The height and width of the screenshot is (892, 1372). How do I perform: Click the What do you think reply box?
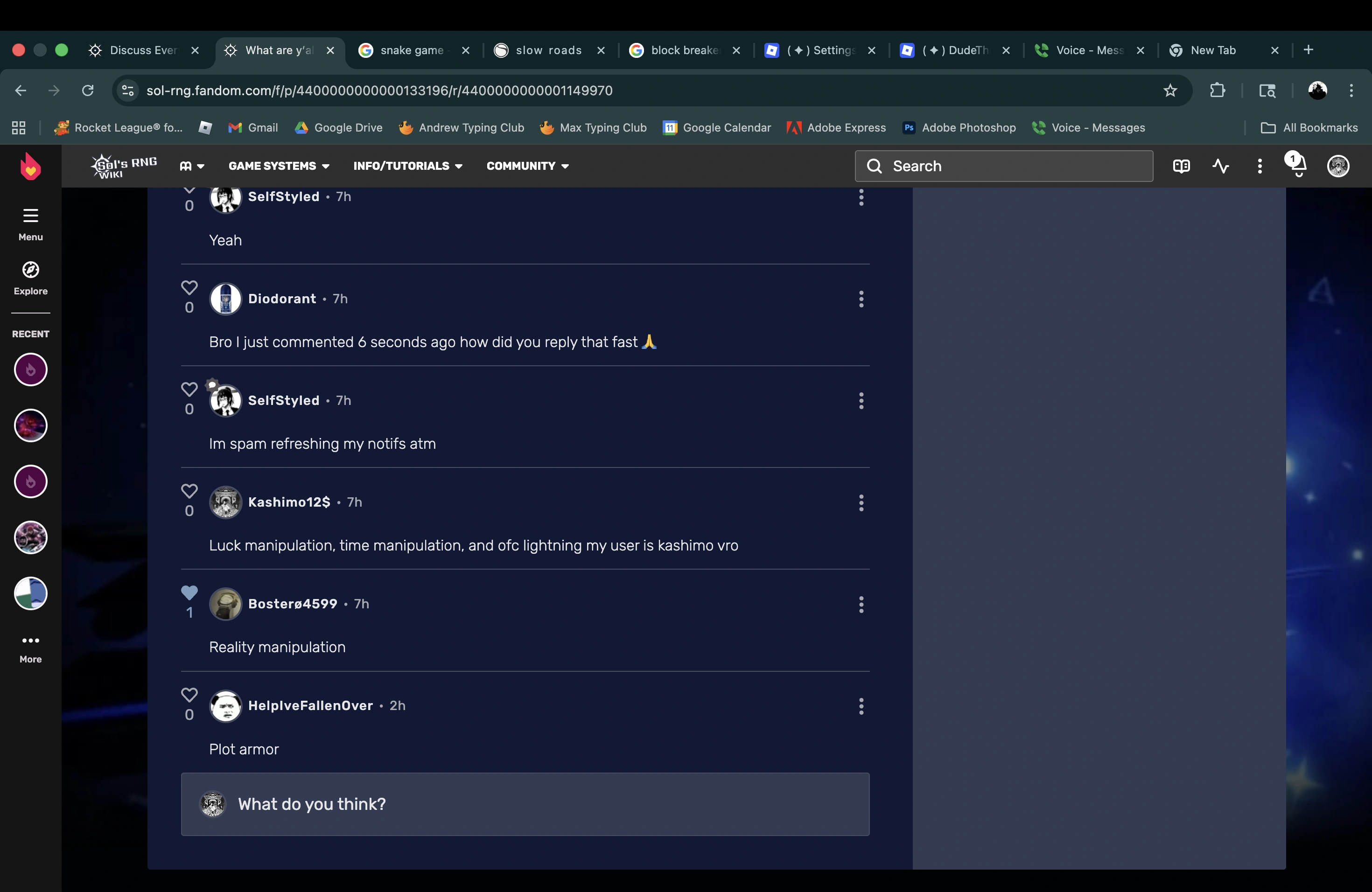(x=525, y=804)
